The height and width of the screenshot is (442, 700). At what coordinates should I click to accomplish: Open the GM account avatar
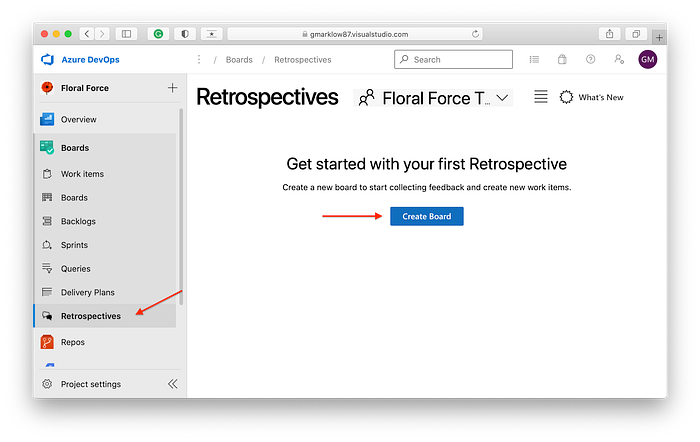click(x=647, y=59)
